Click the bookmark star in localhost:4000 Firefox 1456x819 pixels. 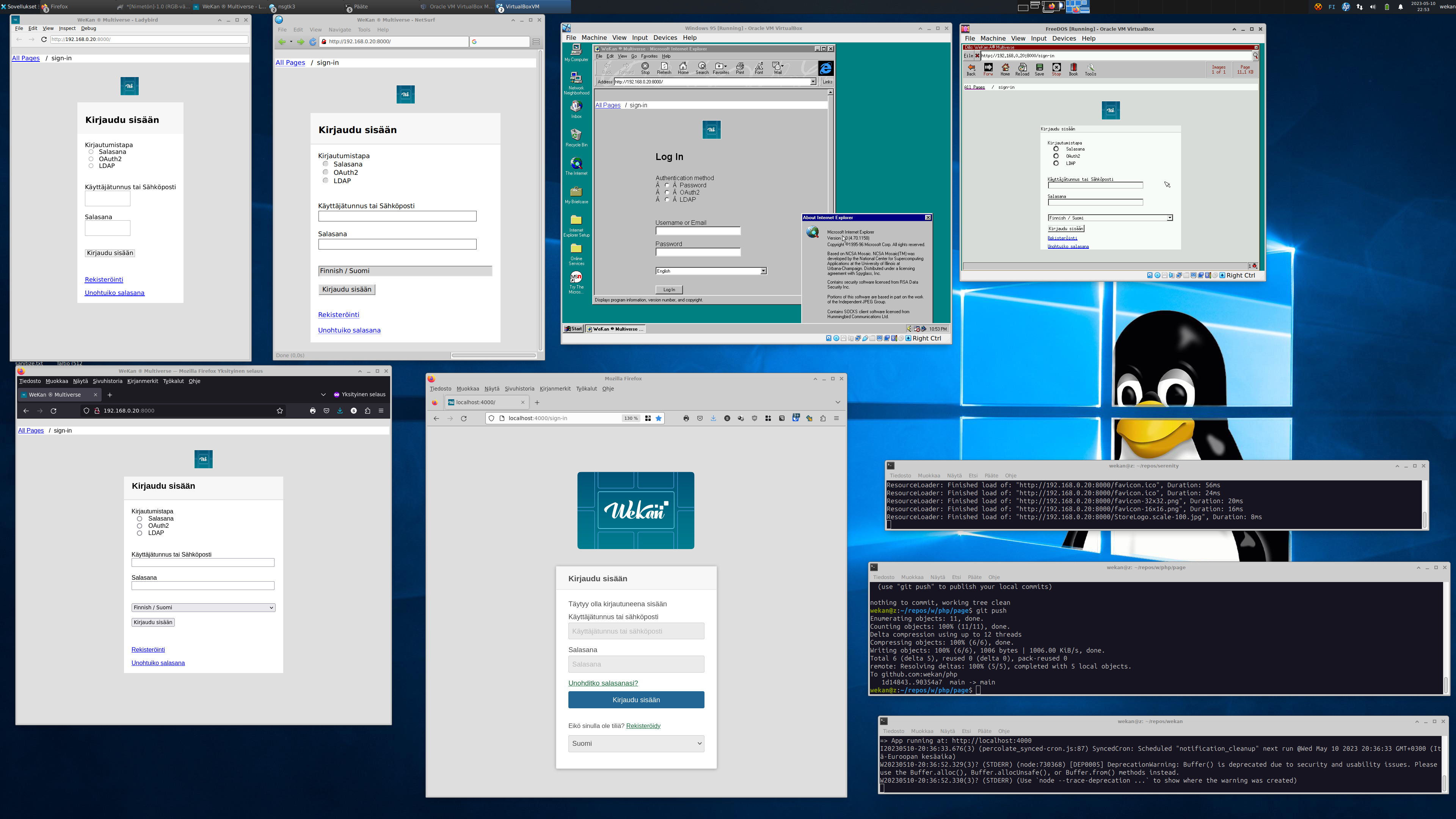click(659, 418)
